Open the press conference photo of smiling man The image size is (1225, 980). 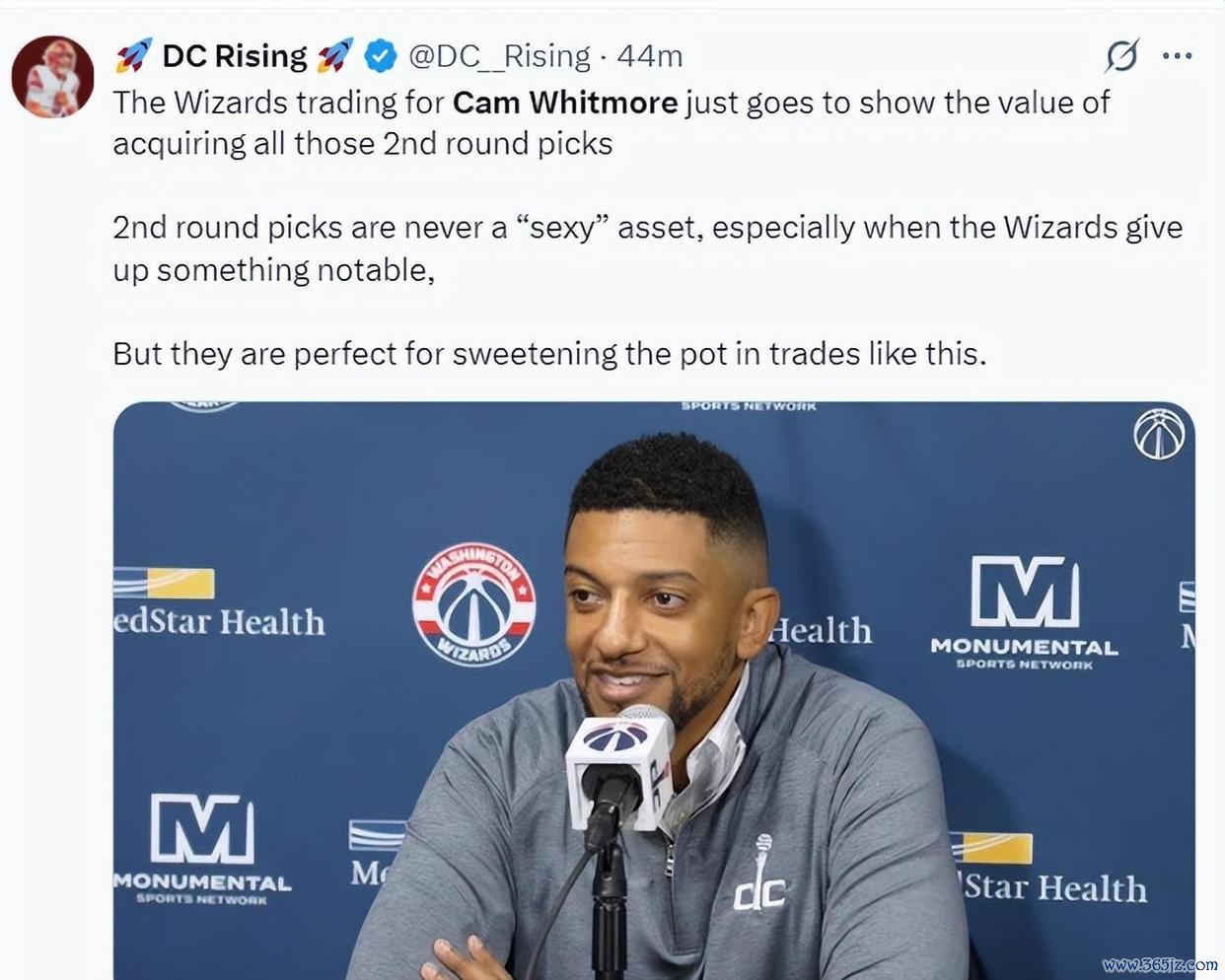(654, 690)
